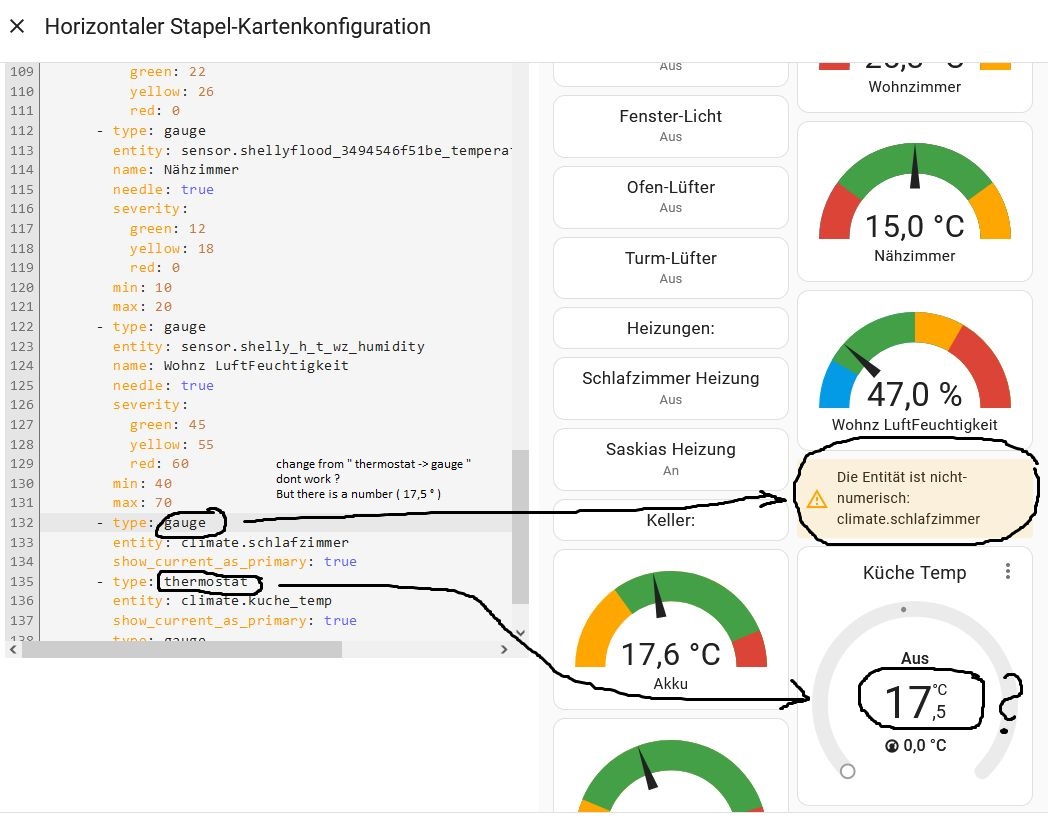Viewport: 1048px width, 816px height.
Task: Open Wohnz LuftFeuchtigkeit gauge card
Action: tap(914, 370)
